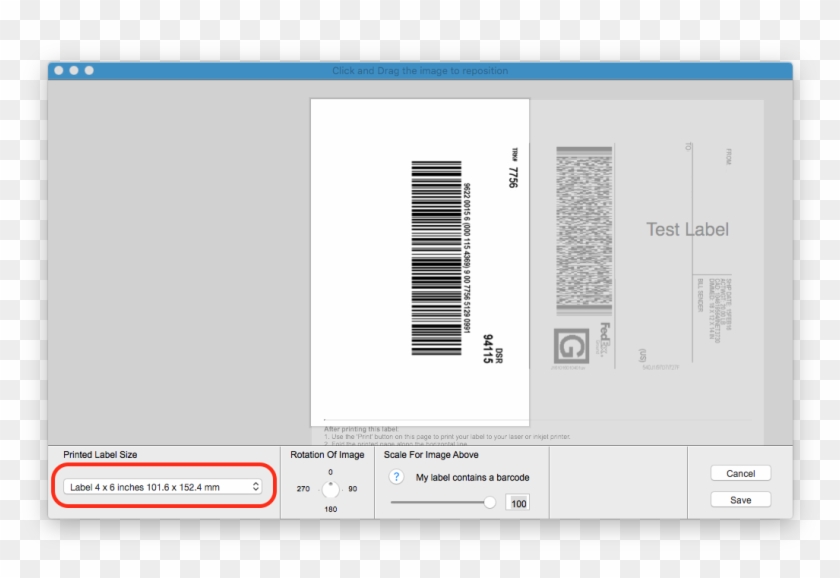Set rotation to 0 degrees label
The width and height of the screenshot is (840, 578).
coord(331,472)
